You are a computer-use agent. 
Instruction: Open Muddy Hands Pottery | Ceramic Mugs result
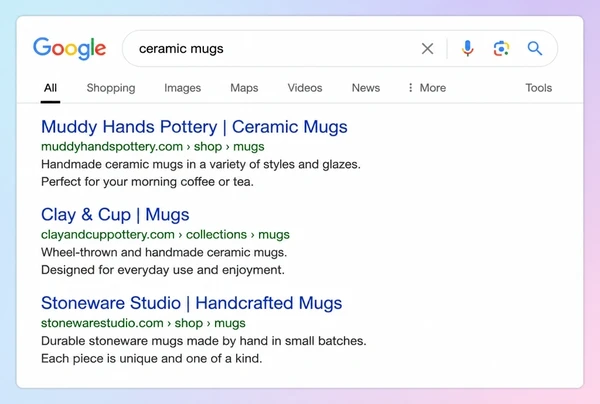(x=194, y=127)
